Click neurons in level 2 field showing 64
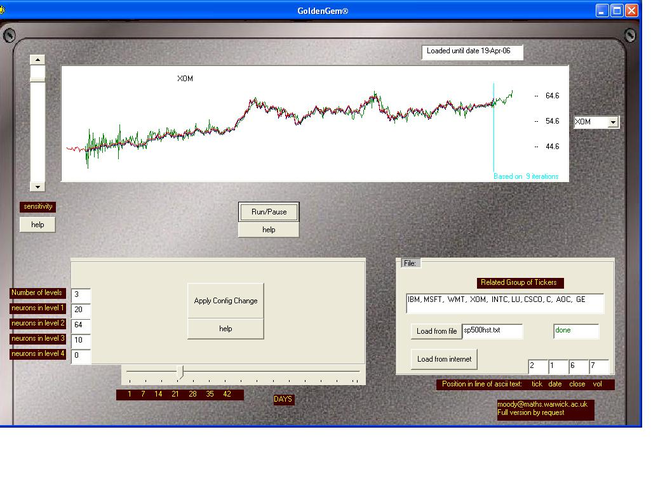Viewport: 665px width, 493px height. tap(81, 325)
